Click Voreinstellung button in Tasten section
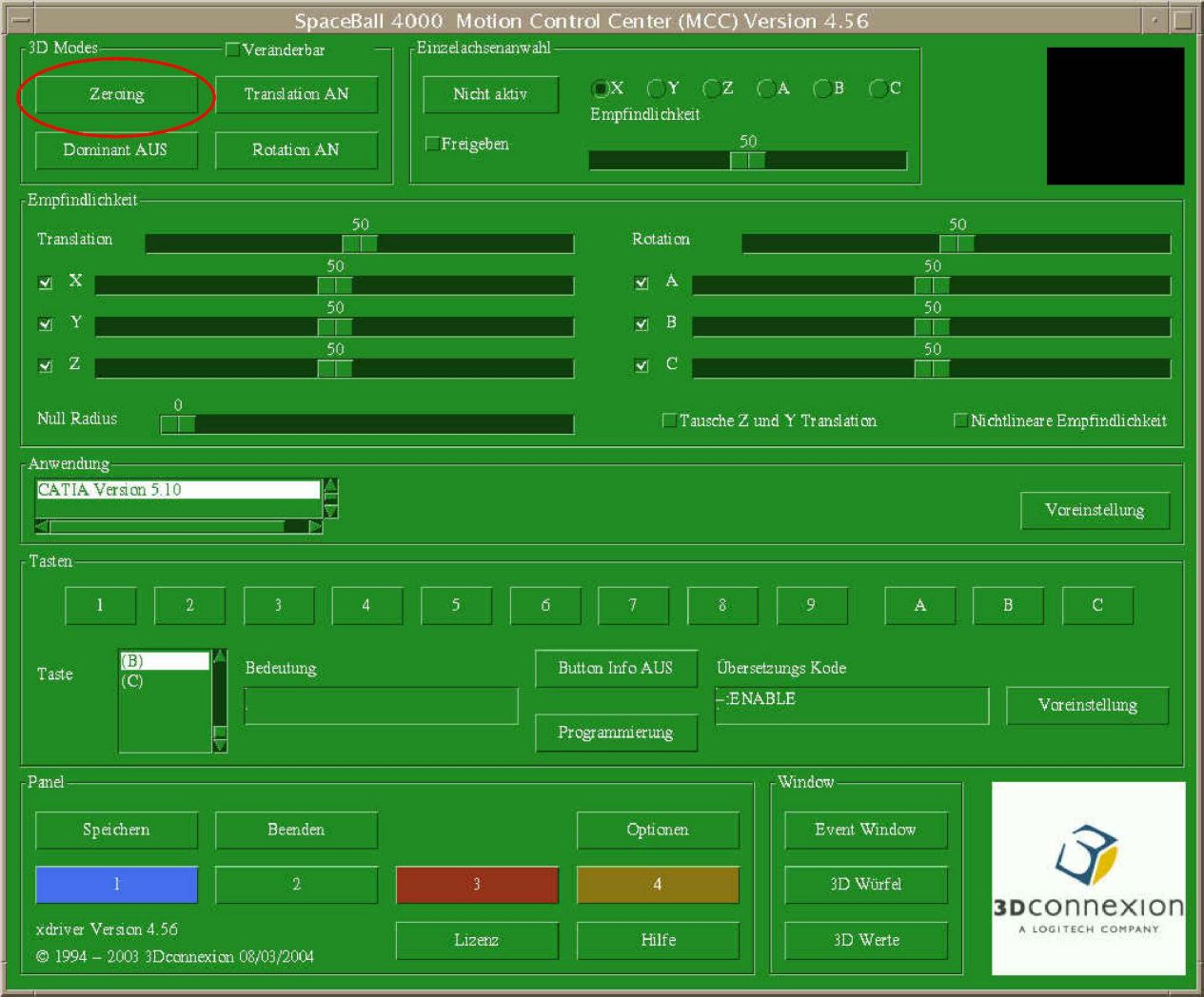 point(1087,705)
